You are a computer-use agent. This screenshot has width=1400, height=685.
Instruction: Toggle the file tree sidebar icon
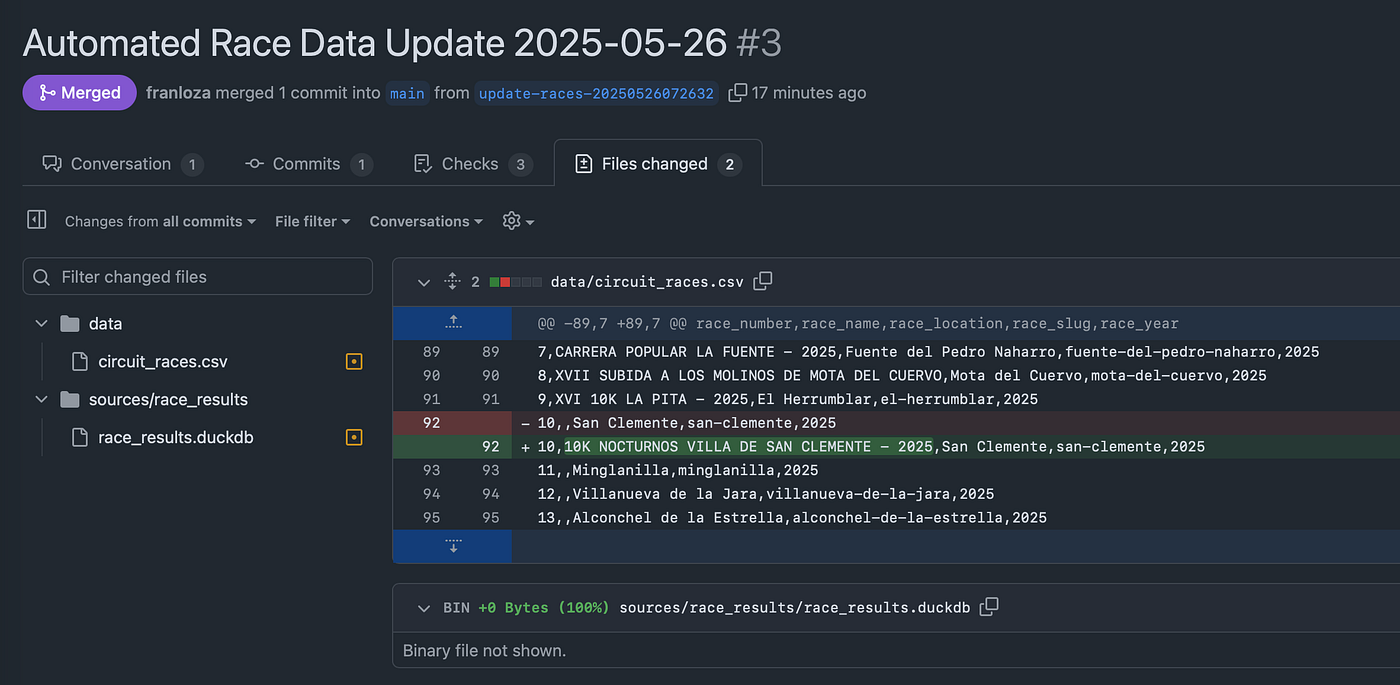coord(37,220)
